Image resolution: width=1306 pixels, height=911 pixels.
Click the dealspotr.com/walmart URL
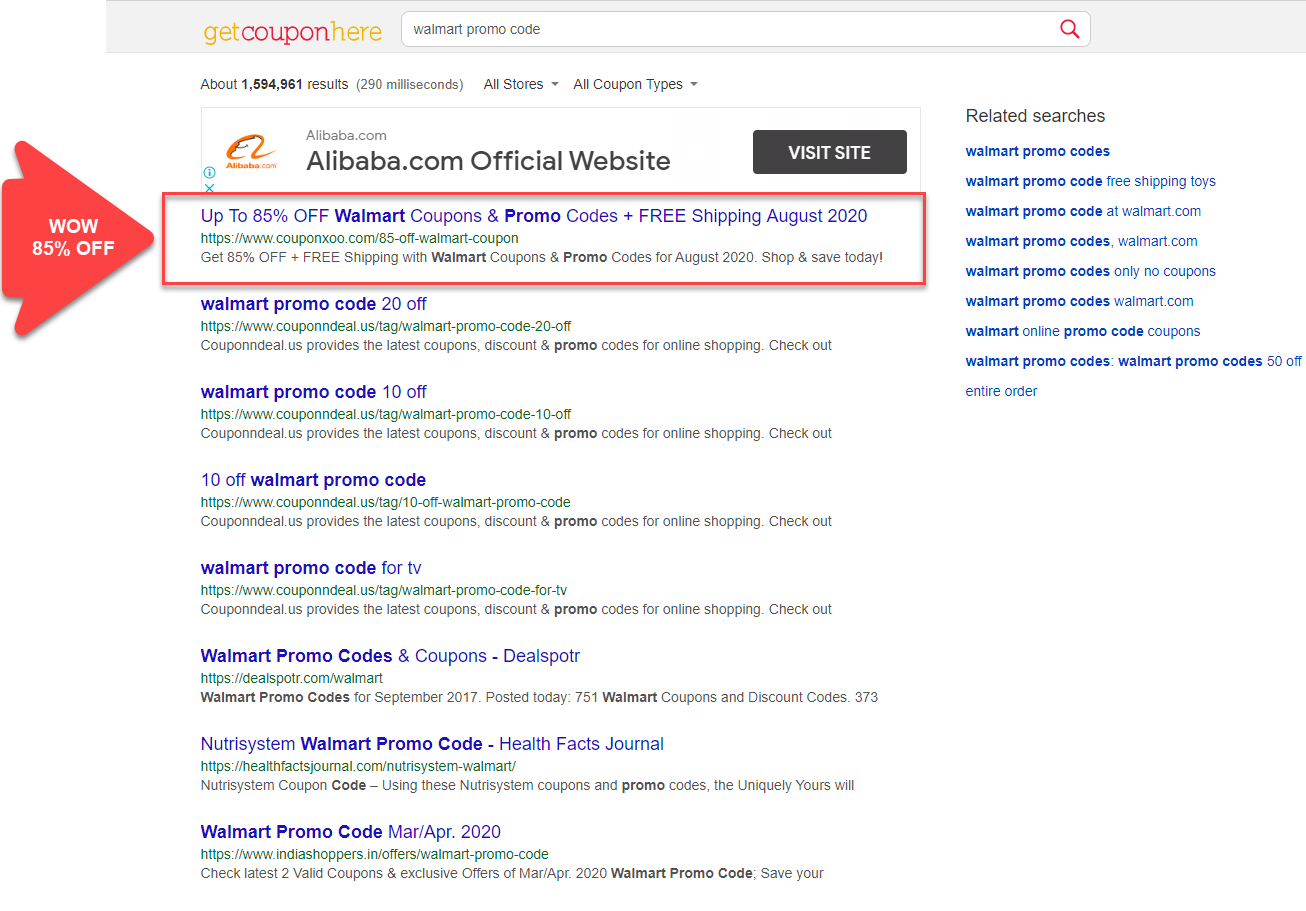[292, 678]
